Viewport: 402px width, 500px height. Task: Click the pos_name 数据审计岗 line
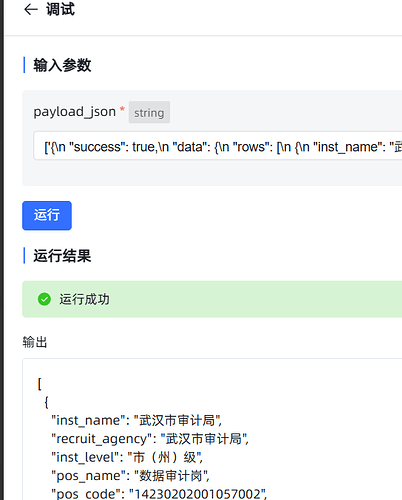[130, 476]
